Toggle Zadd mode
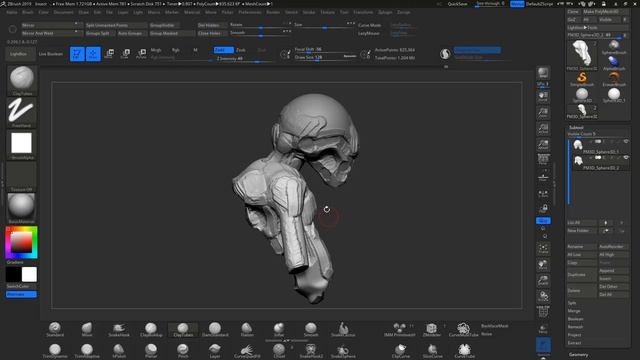Viewport: 640px width, 360px height. (224, 50)
